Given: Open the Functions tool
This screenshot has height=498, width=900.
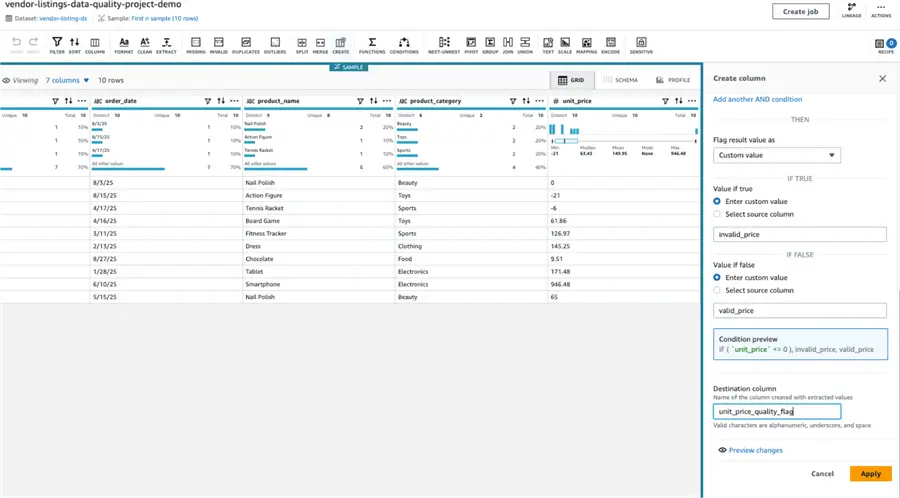Looking at the screenshot, I should pos(372,45).
